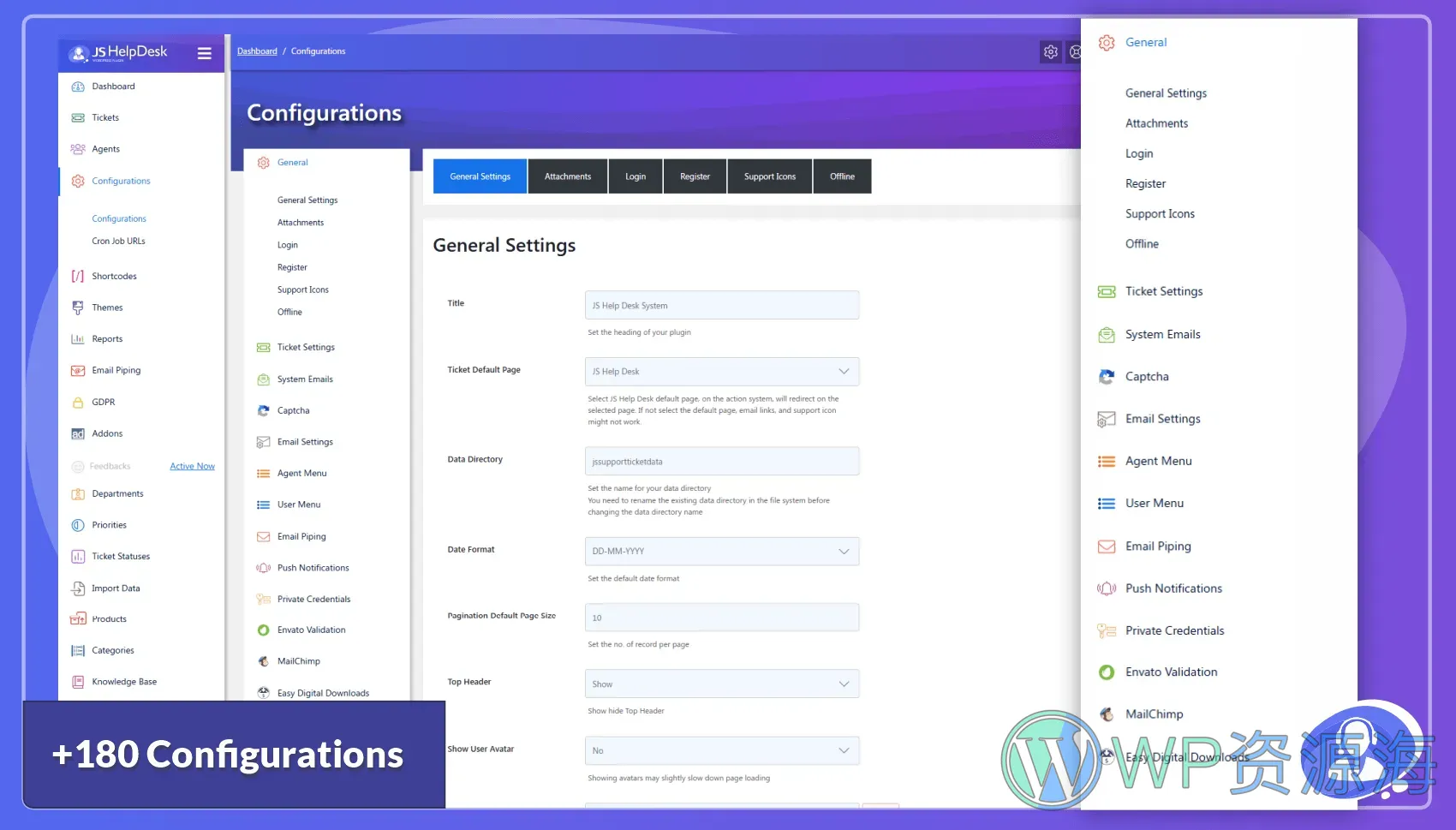Open the MailChimp configuration

[x=299, y=660]
